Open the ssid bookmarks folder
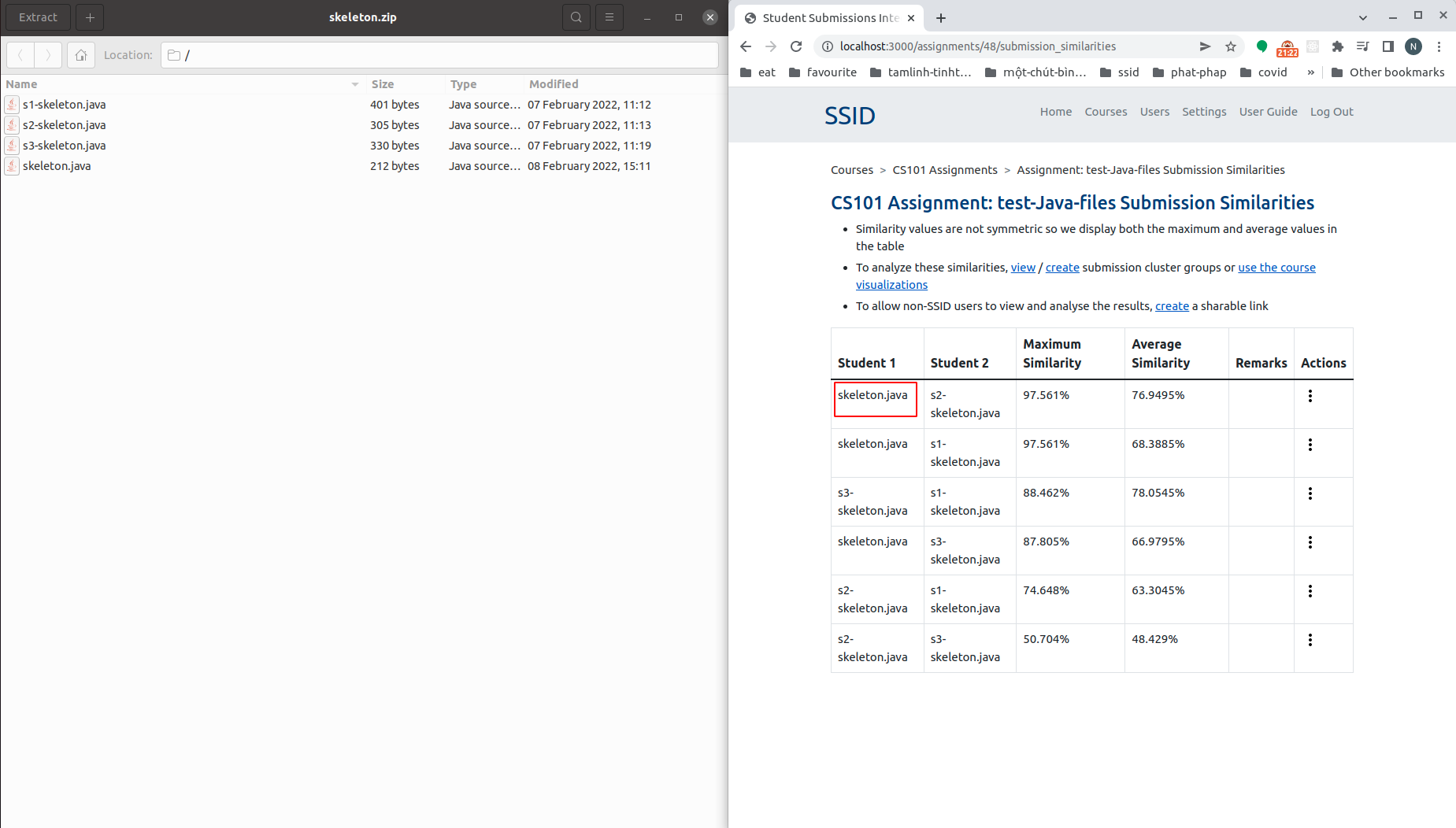 coord(1119,72)
